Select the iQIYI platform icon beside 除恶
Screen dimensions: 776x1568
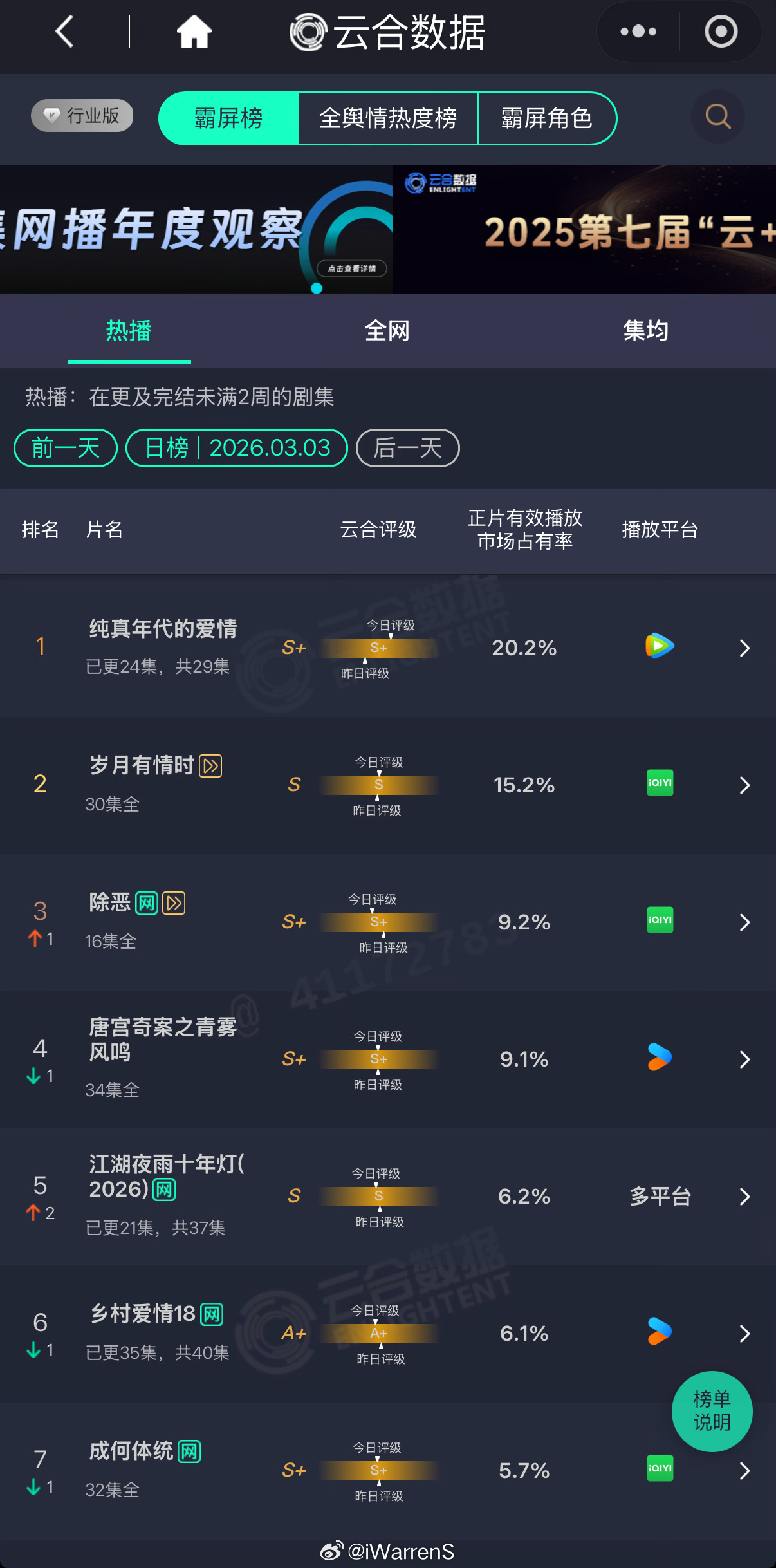pyautogui.click(x=658, y=922)
